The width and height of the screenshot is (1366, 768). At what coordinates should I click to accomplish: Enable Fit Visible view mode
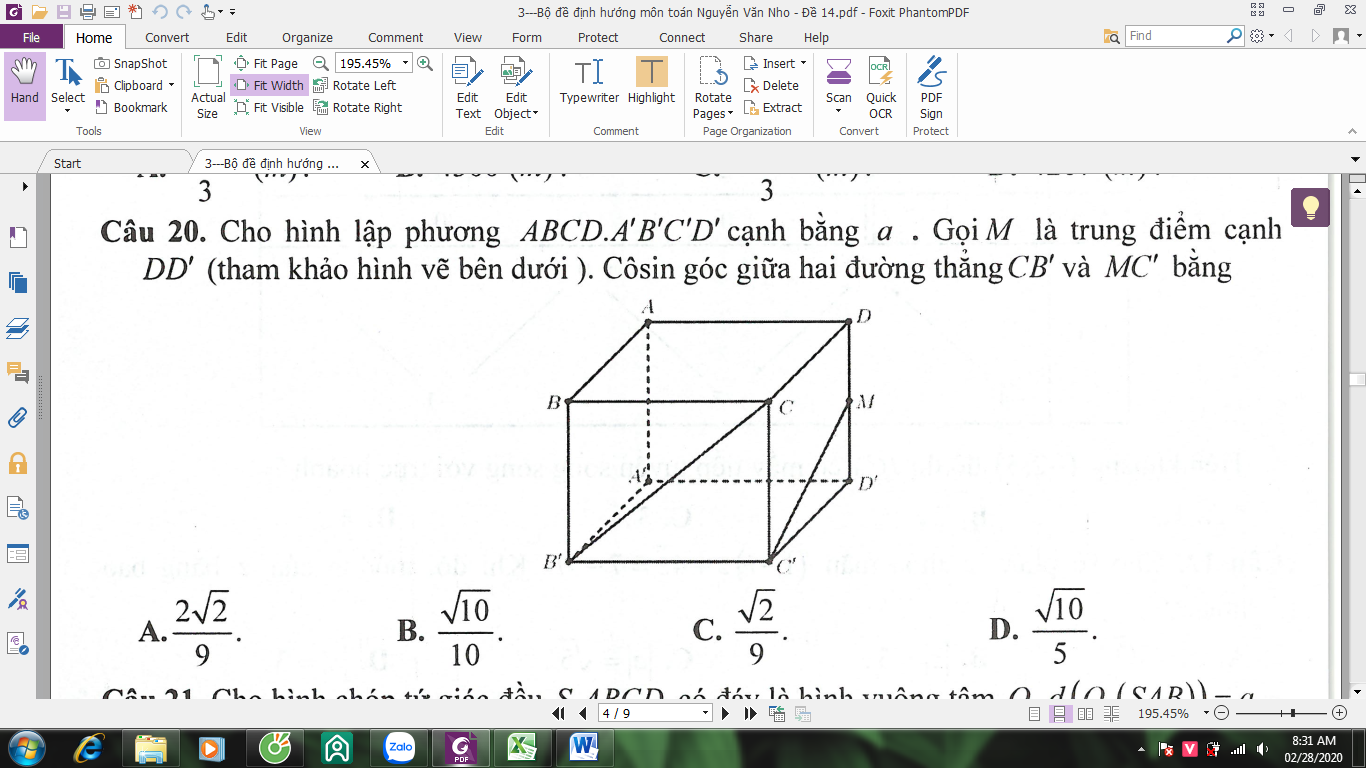[269, 108]
